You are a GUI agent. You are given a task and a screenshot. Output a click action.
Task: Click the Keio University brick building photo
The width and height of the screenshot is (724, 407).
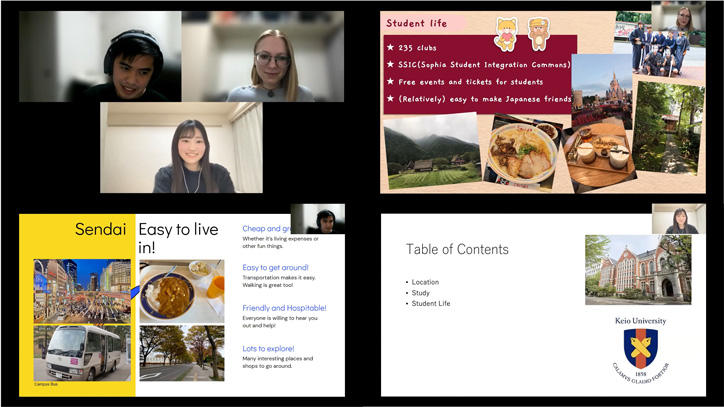pos(639,268)
